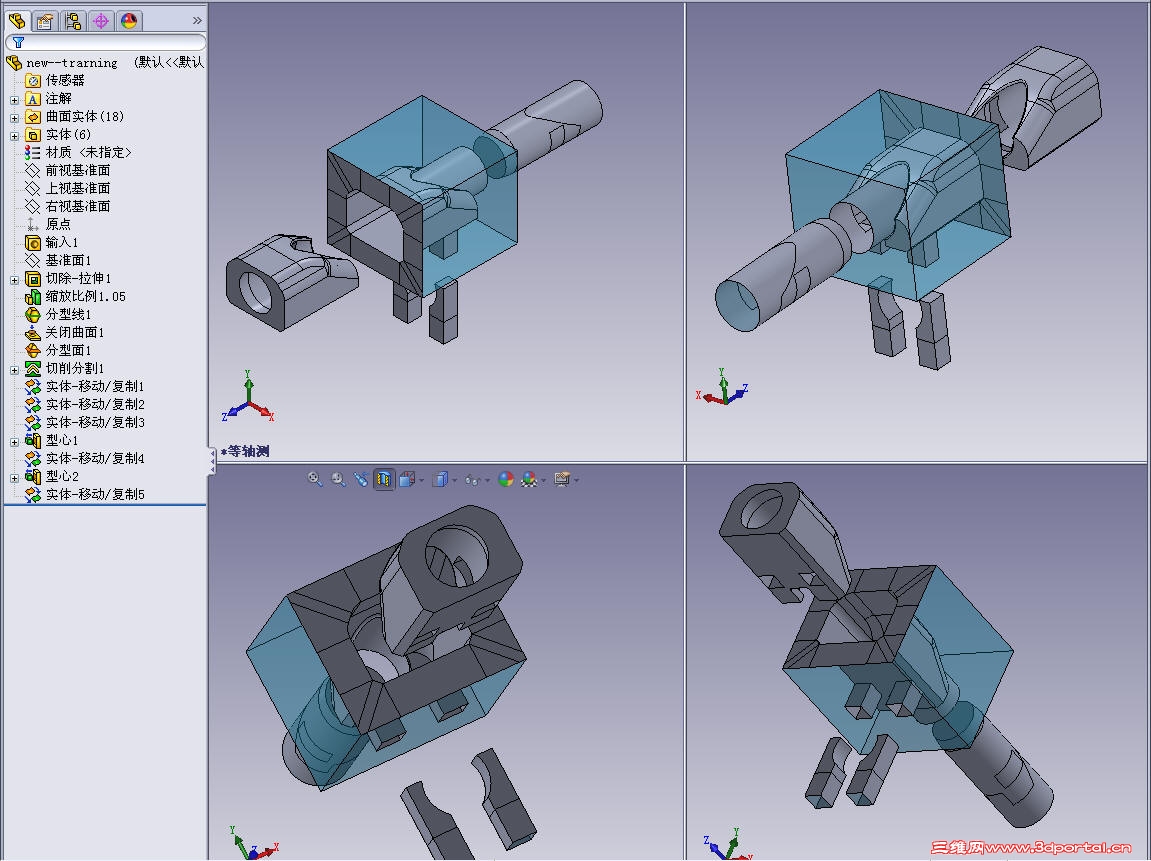Select the 缩放比例1.05 scale feature
The width and height of the screenshot is (1151, 861).
[85, 296]
